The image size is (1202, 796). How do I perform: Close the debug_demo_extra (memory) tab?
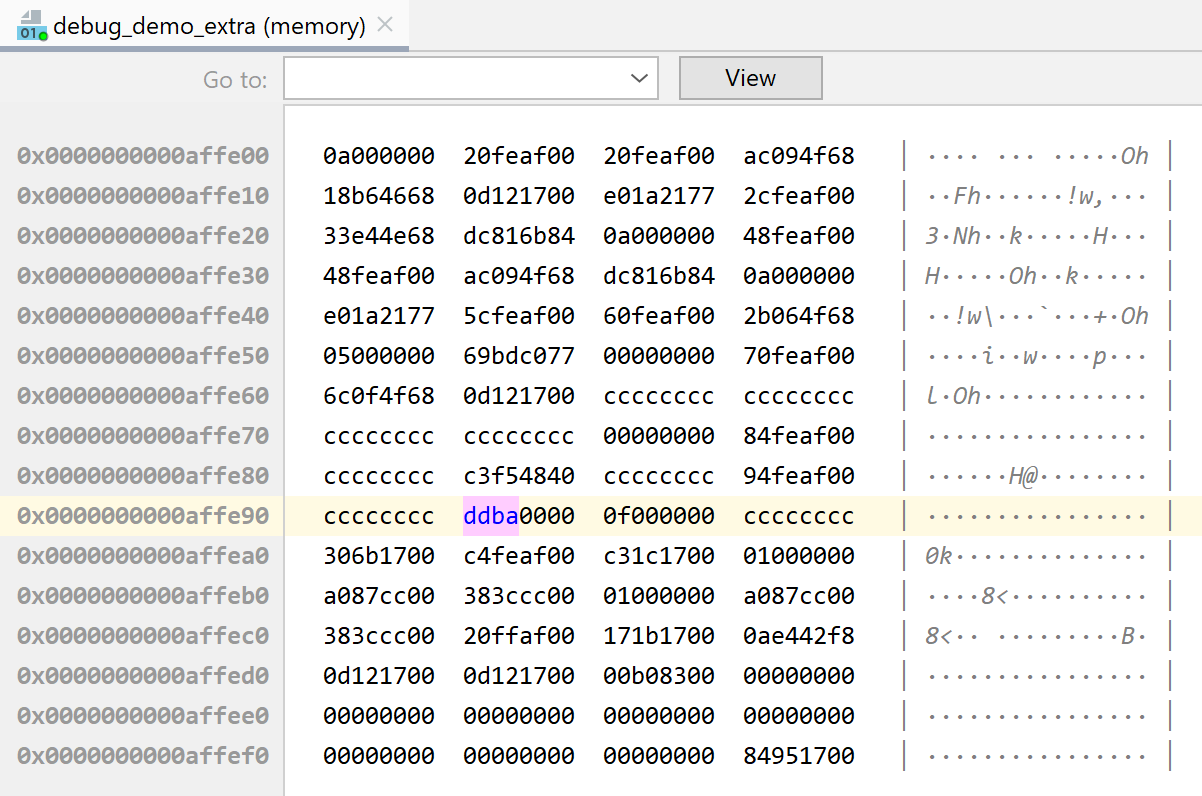pos(387,26)
